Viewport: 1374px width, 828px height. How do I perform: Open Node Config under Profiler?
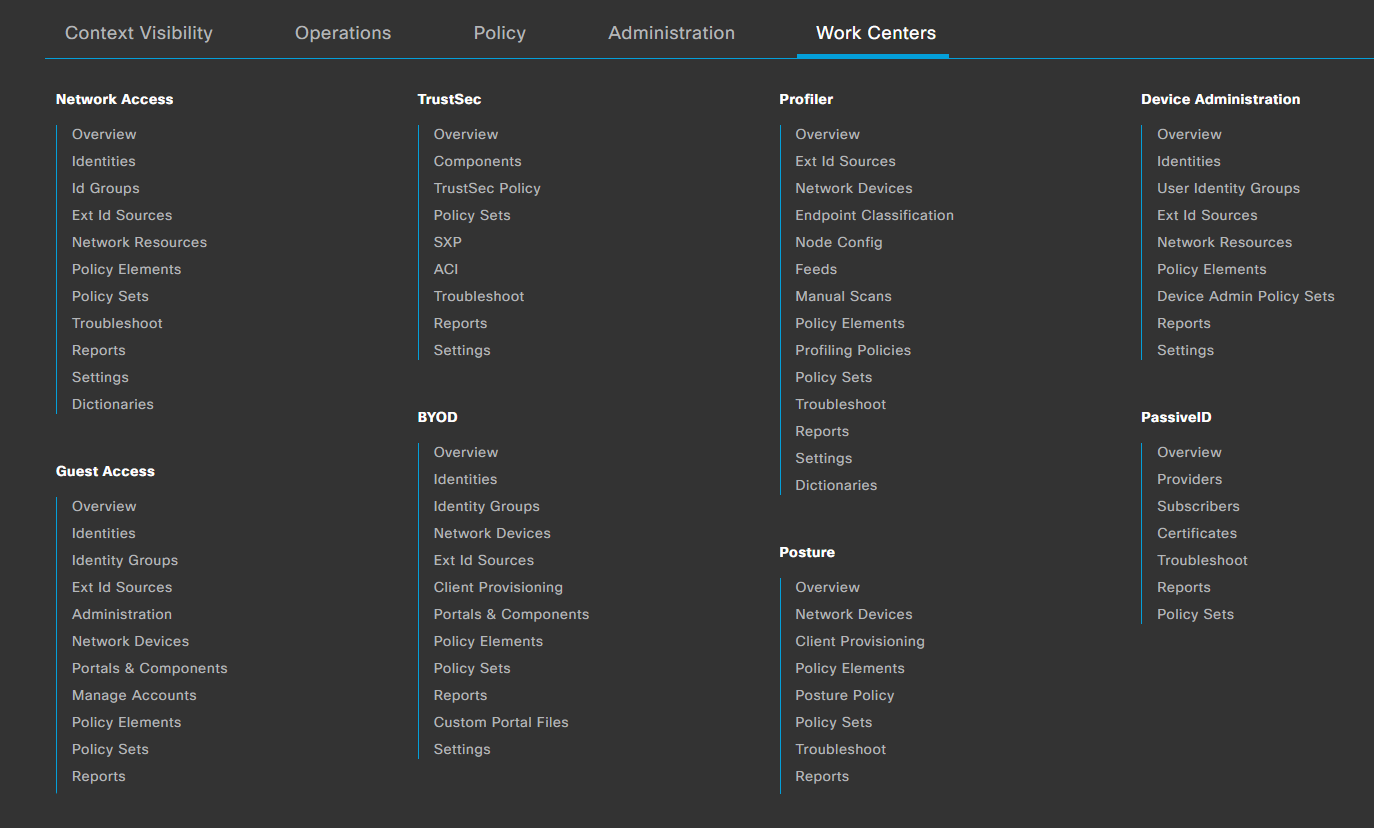839,242
